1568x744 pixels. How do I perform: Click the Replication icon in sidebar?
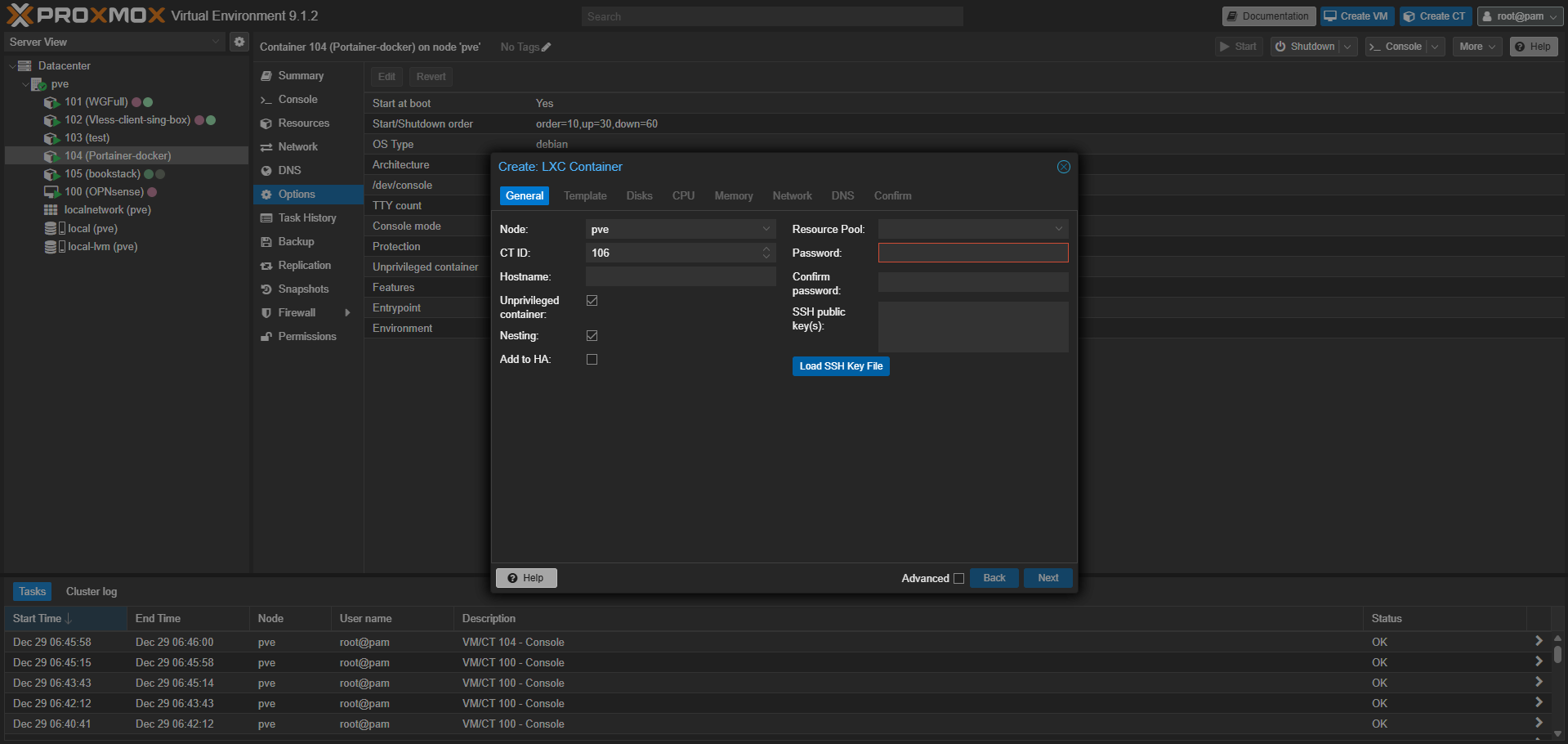[266, 266]
